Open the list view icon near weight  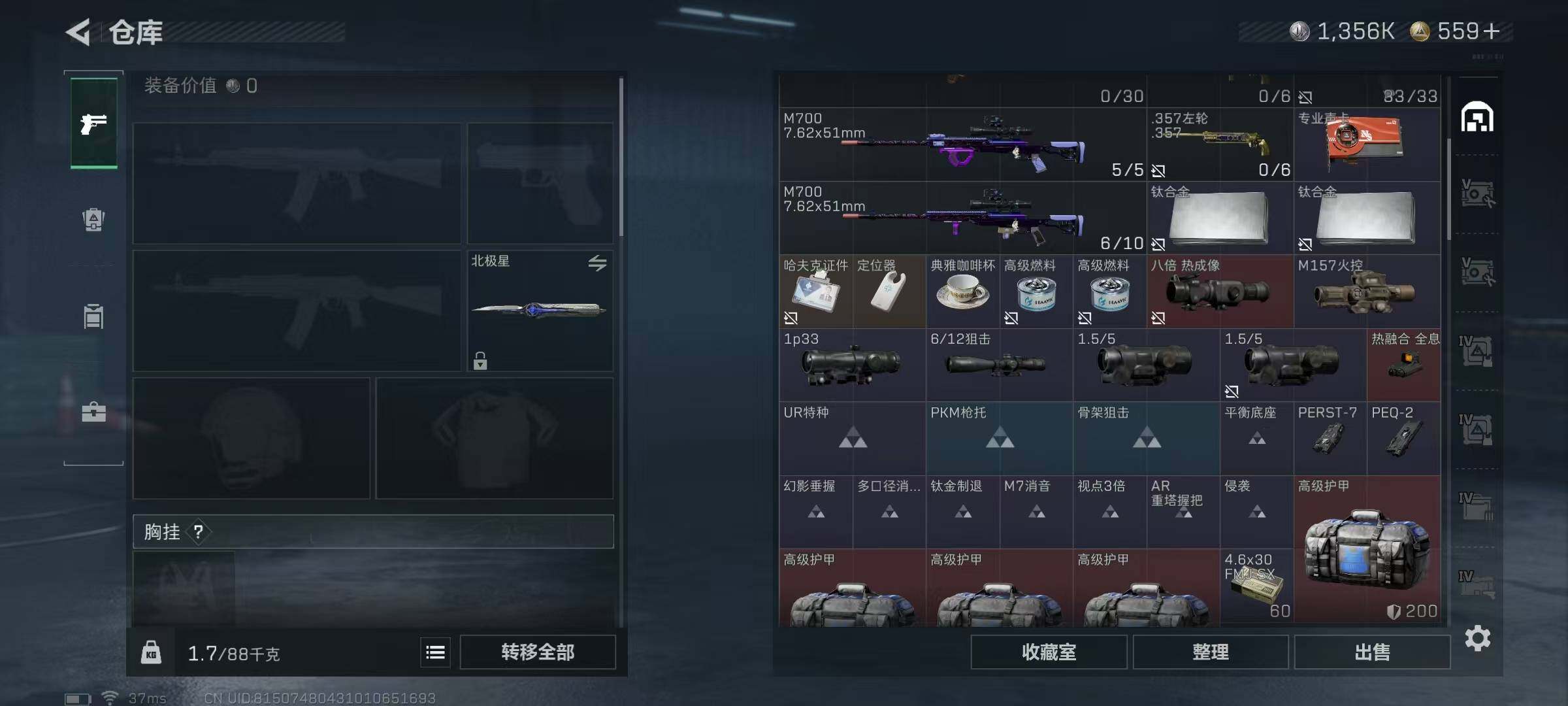click(x=435, y=652)
